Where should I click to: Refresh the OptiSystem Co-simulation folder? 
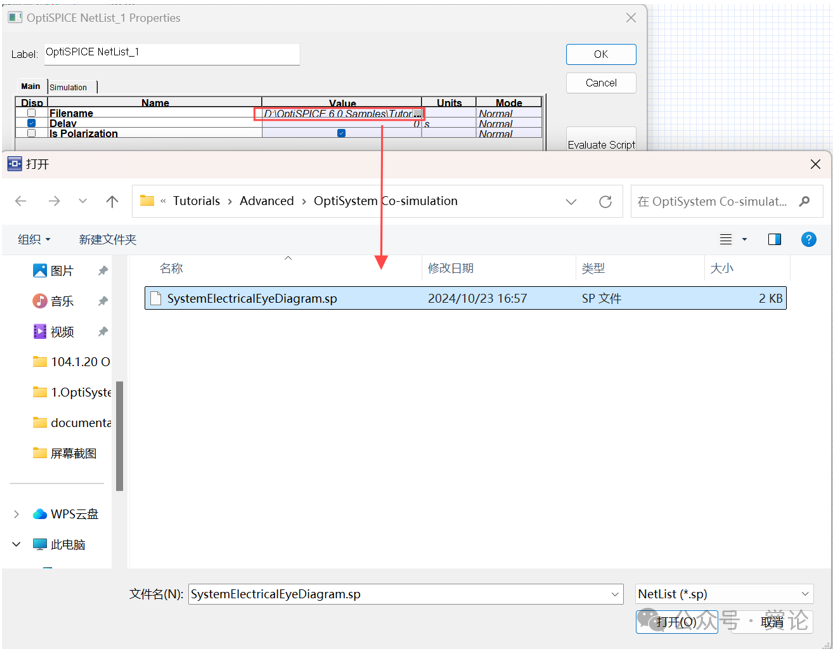click(x=605, y=202)
